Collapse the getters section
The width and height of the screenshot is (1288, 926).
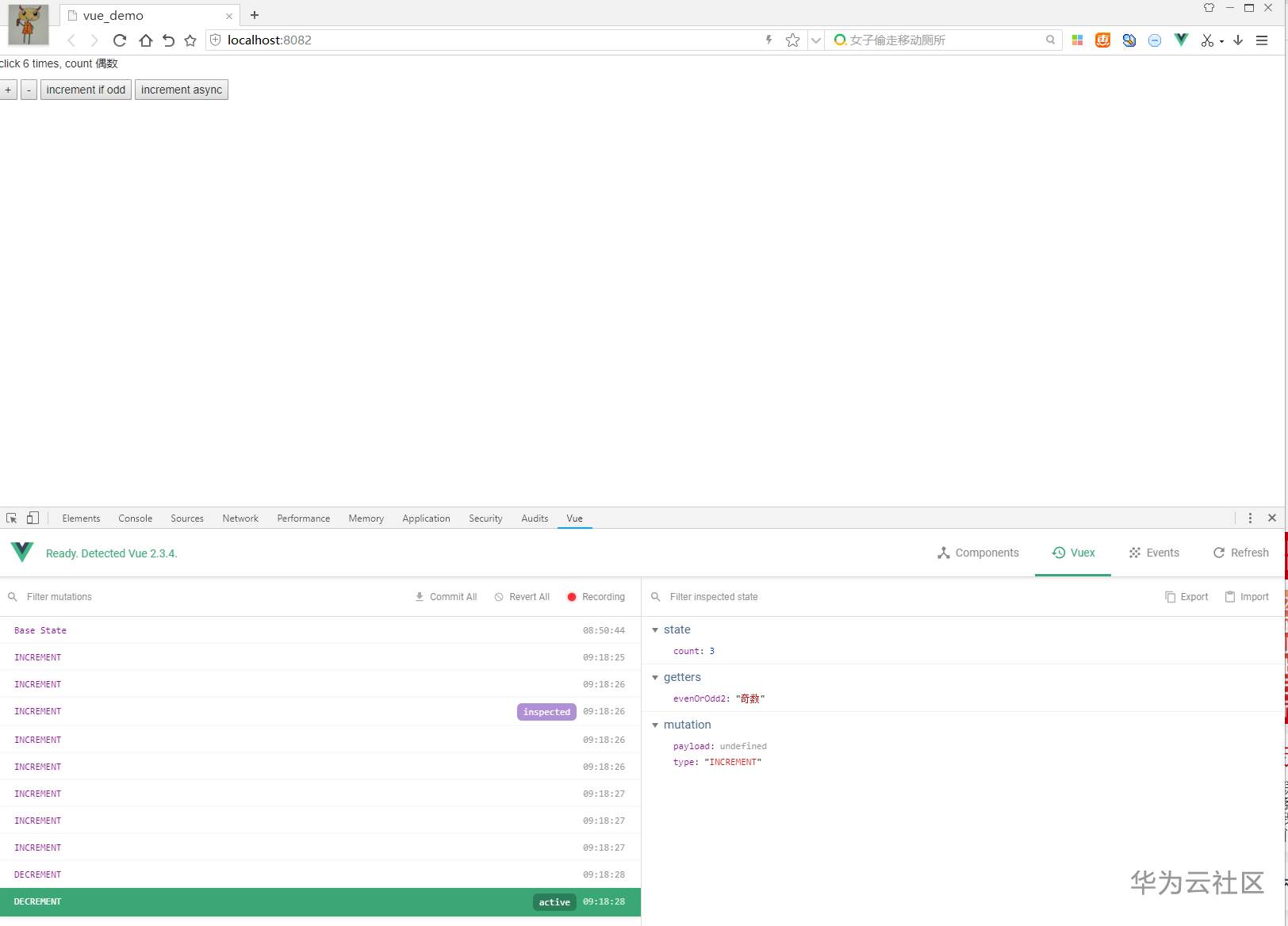(x=655, y=678)
